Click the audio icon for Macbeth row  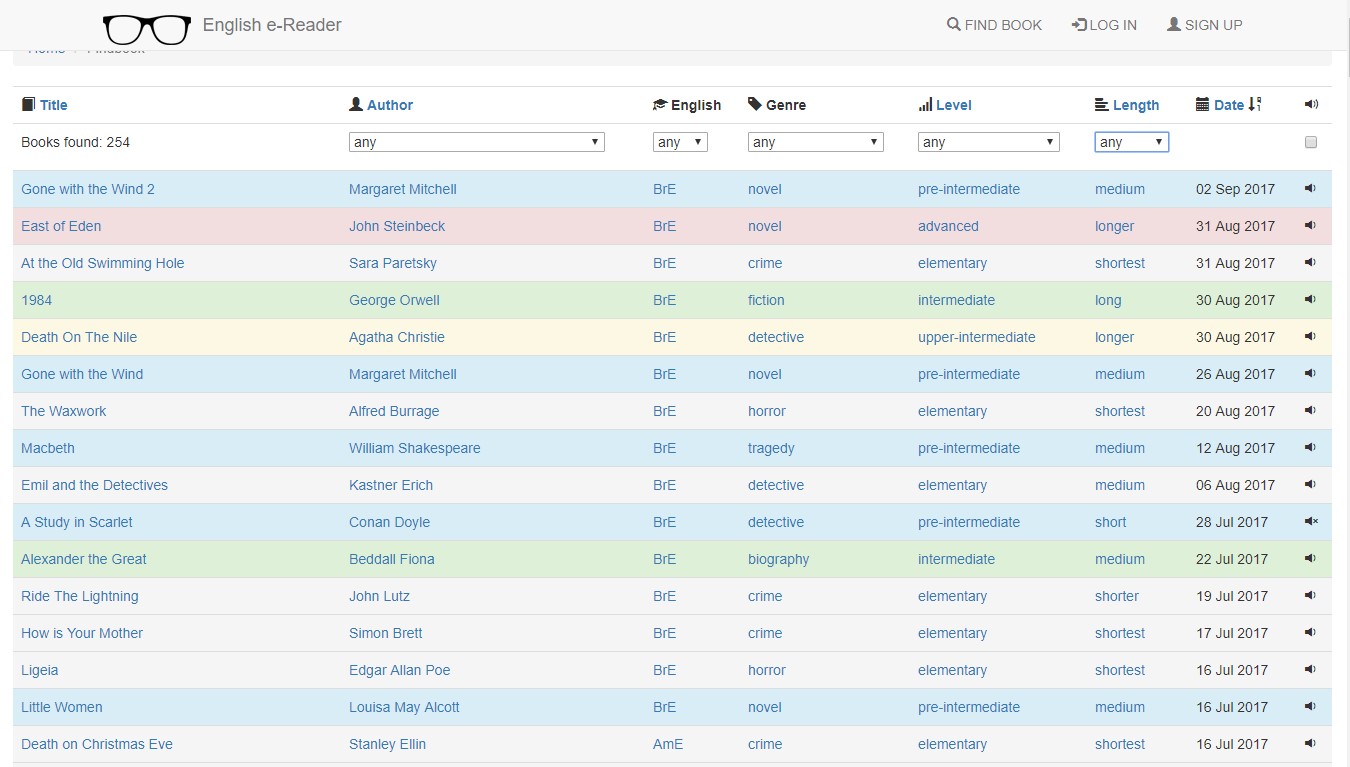click(1310, 448)
